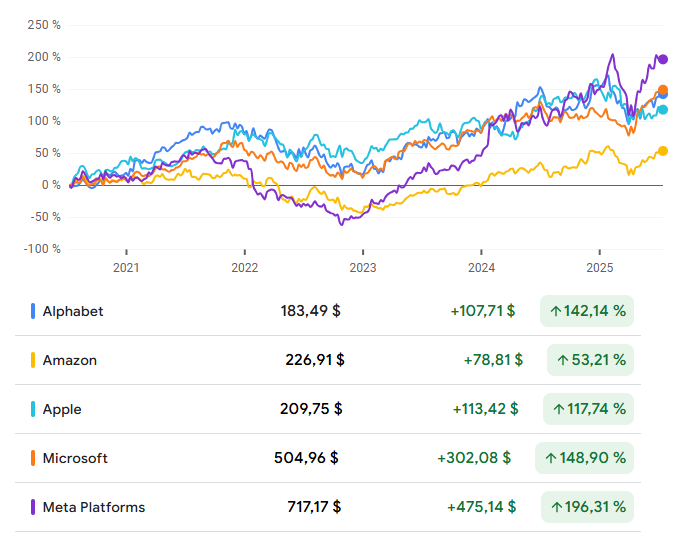
Task: Select the Alphabet stock name
Action: point(73,311)
